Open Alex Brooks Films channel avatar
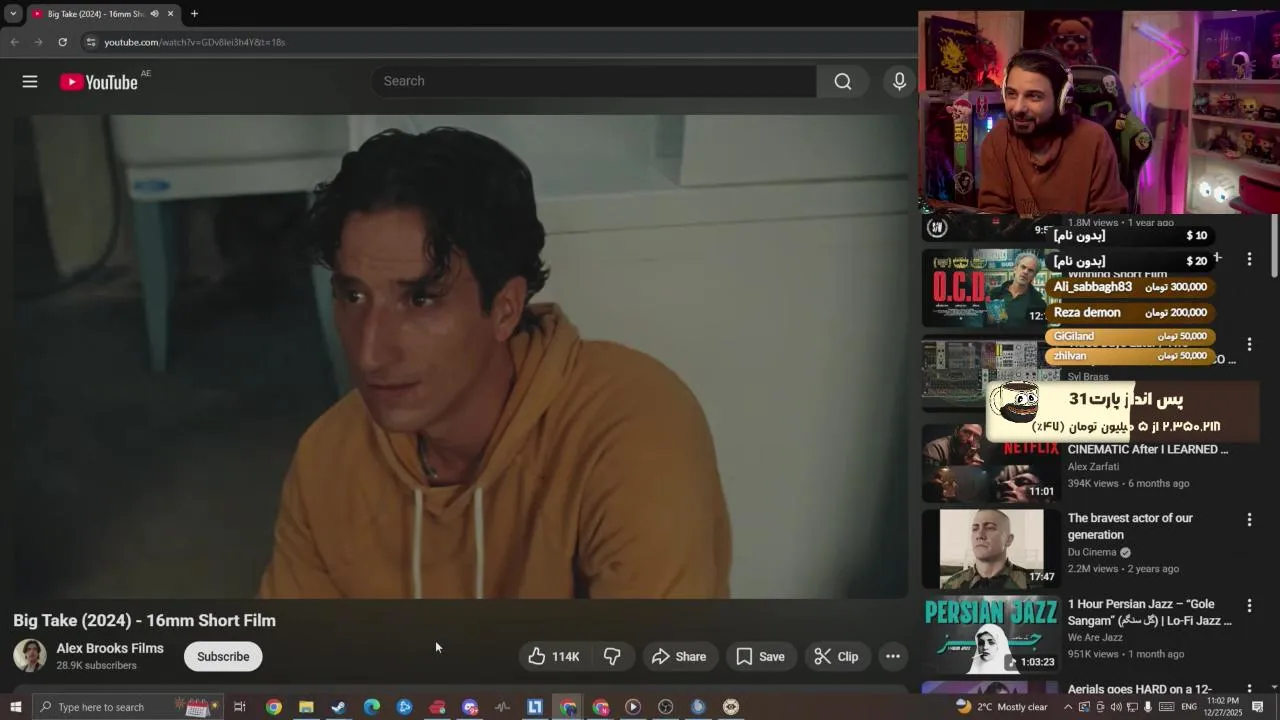The width and height of the screenshot is (1280, 720). pos(29,656)
